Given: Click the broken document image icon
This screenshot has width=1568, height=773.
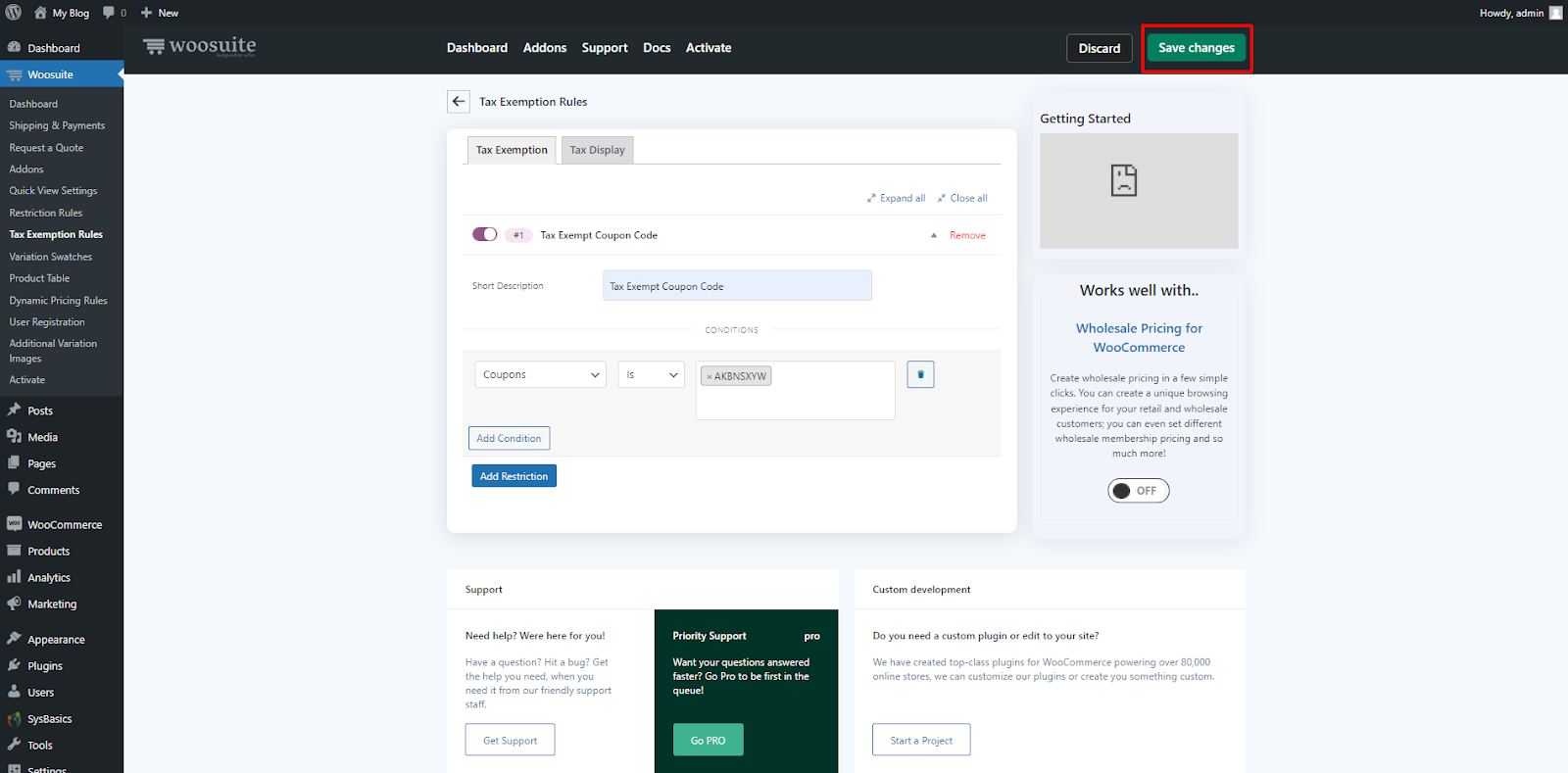Looking at the screenshot, I should coord(1124,180).
